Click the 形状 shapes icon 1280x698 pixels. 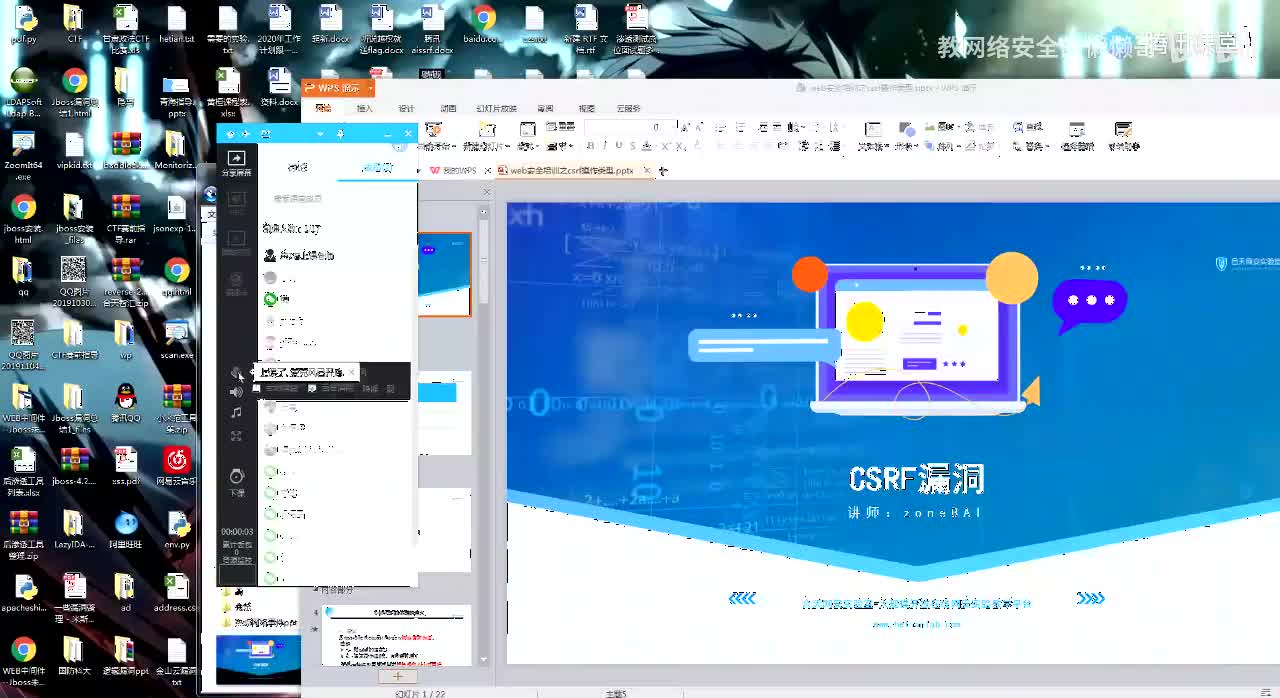[x=907, y=129]
